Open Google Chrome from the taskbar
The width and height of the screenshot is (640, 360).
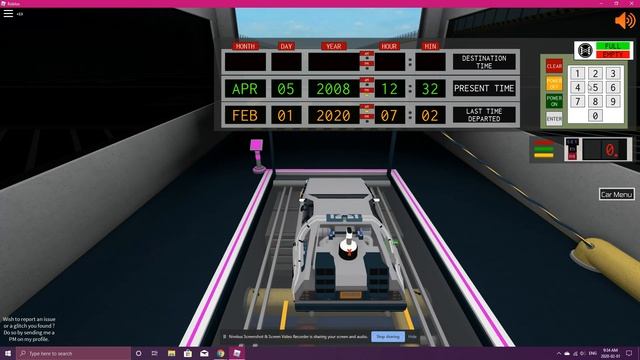220,353
